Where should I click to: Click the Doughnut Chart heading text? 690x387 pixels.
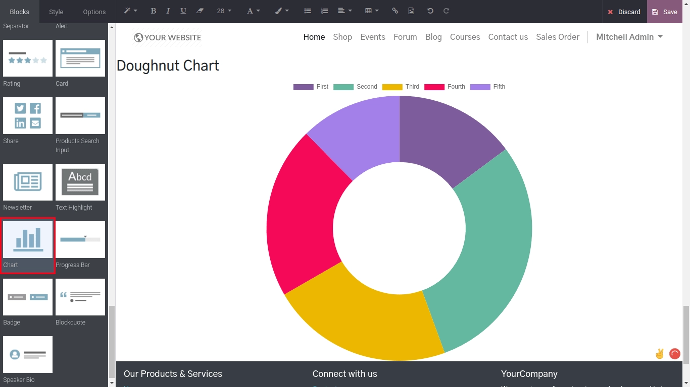point(168,66)
